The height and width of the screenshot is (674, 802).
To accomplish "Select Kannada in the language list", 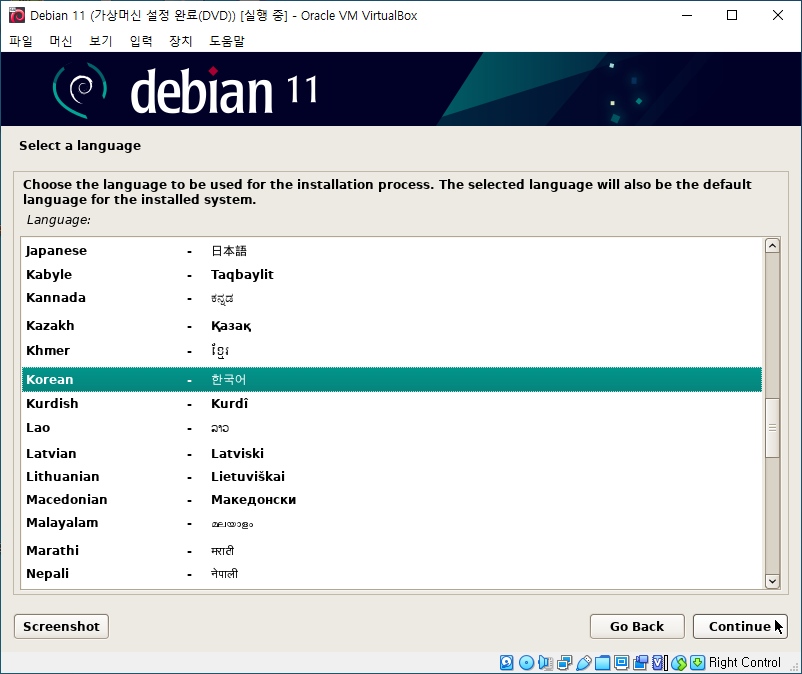I will tap(392, 298).
